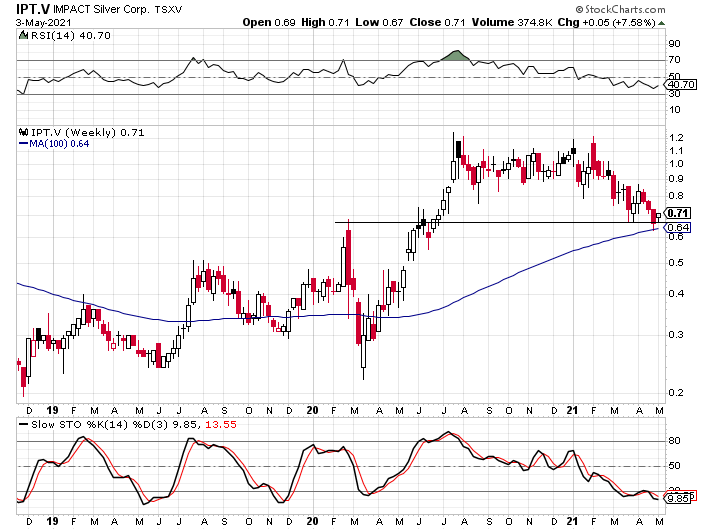
Task: Click the 21 year label on price axis
Action: [x=572, y=410]
